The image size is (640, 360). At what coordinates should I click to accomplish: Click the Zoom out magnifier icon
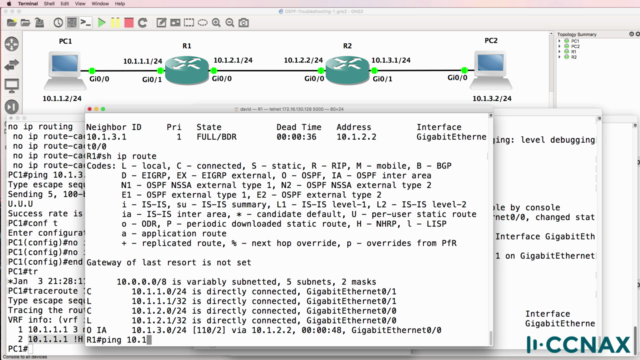230,23
